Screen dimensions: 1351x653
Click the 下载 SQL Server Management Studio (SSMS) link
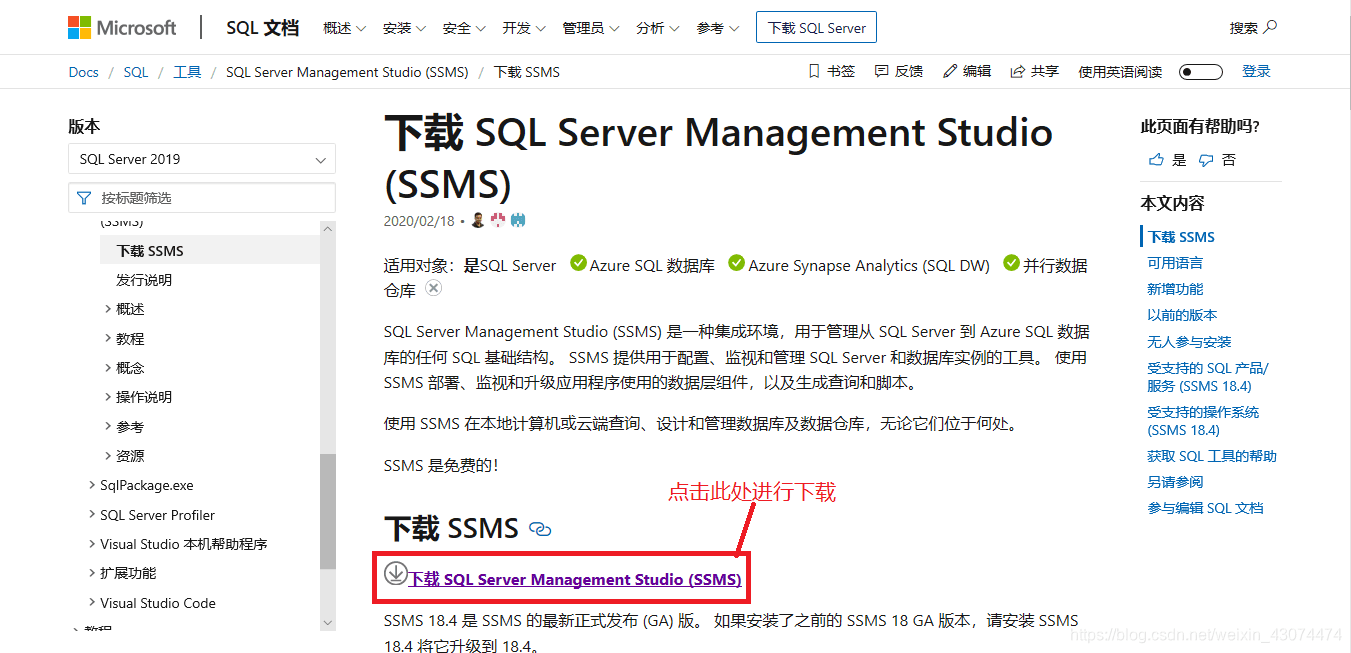pyautogui.click(x=575, y=579)
